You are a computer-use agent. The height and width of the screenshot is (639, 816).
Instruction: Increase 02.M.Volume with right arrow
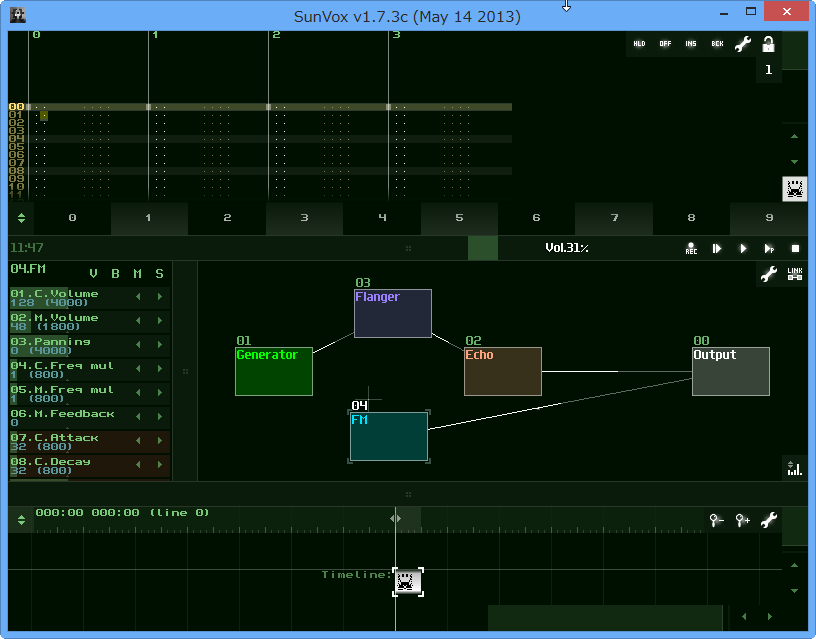160,321
